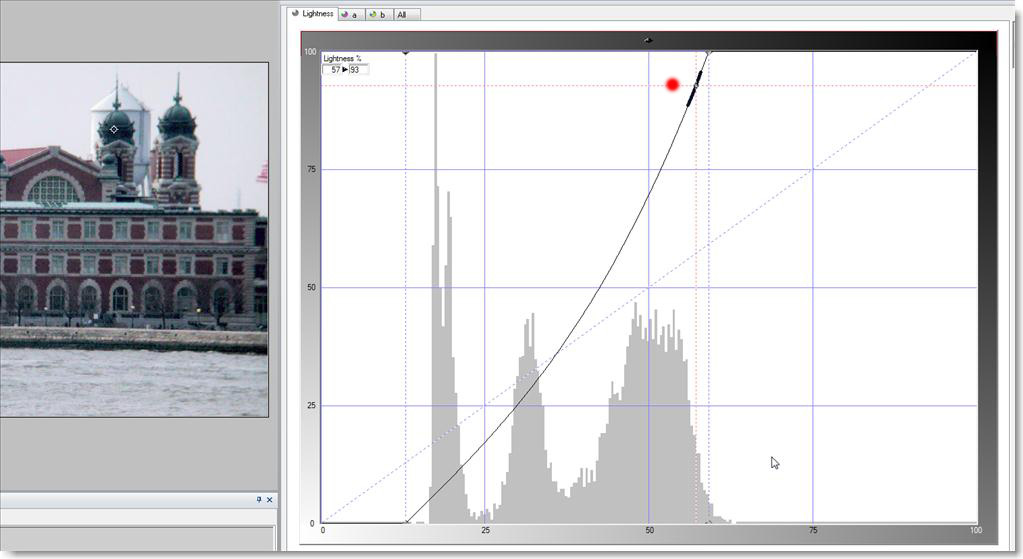
Task: Click the white point marker at curve top right
Action: (x=709, y=52)
